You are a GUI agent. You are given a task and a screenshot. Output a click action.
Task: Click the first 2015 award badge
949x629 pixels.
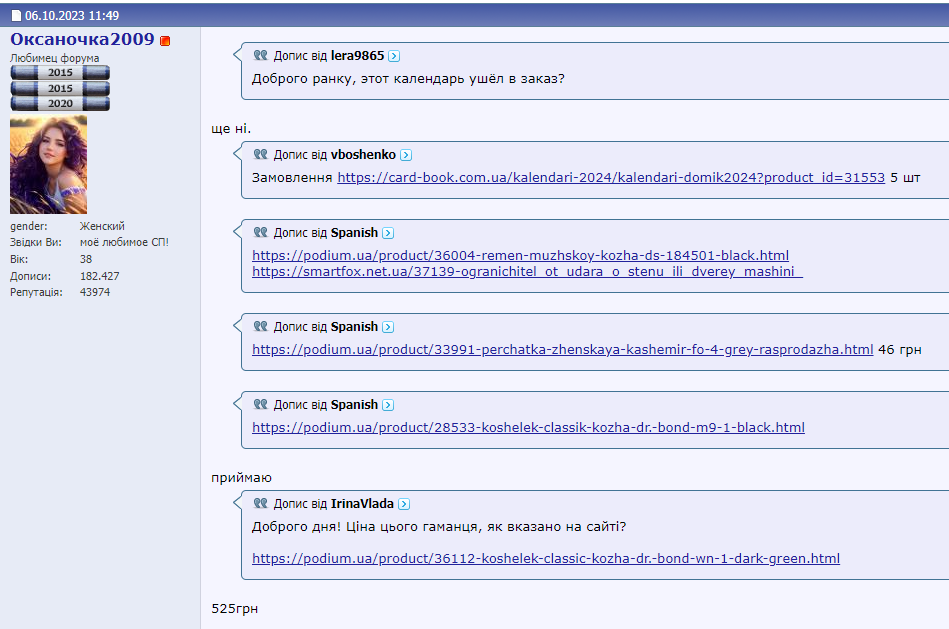click(x=60, y=73)
